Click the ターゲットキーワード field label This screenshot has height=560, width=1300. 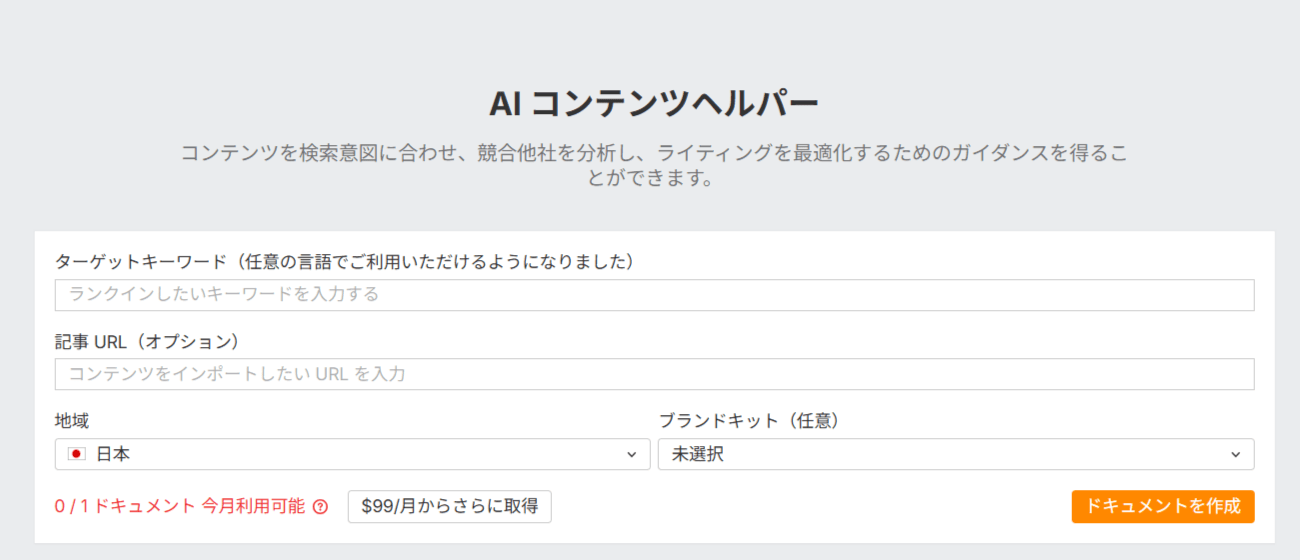pyautogui.click(x=345, y=262)
